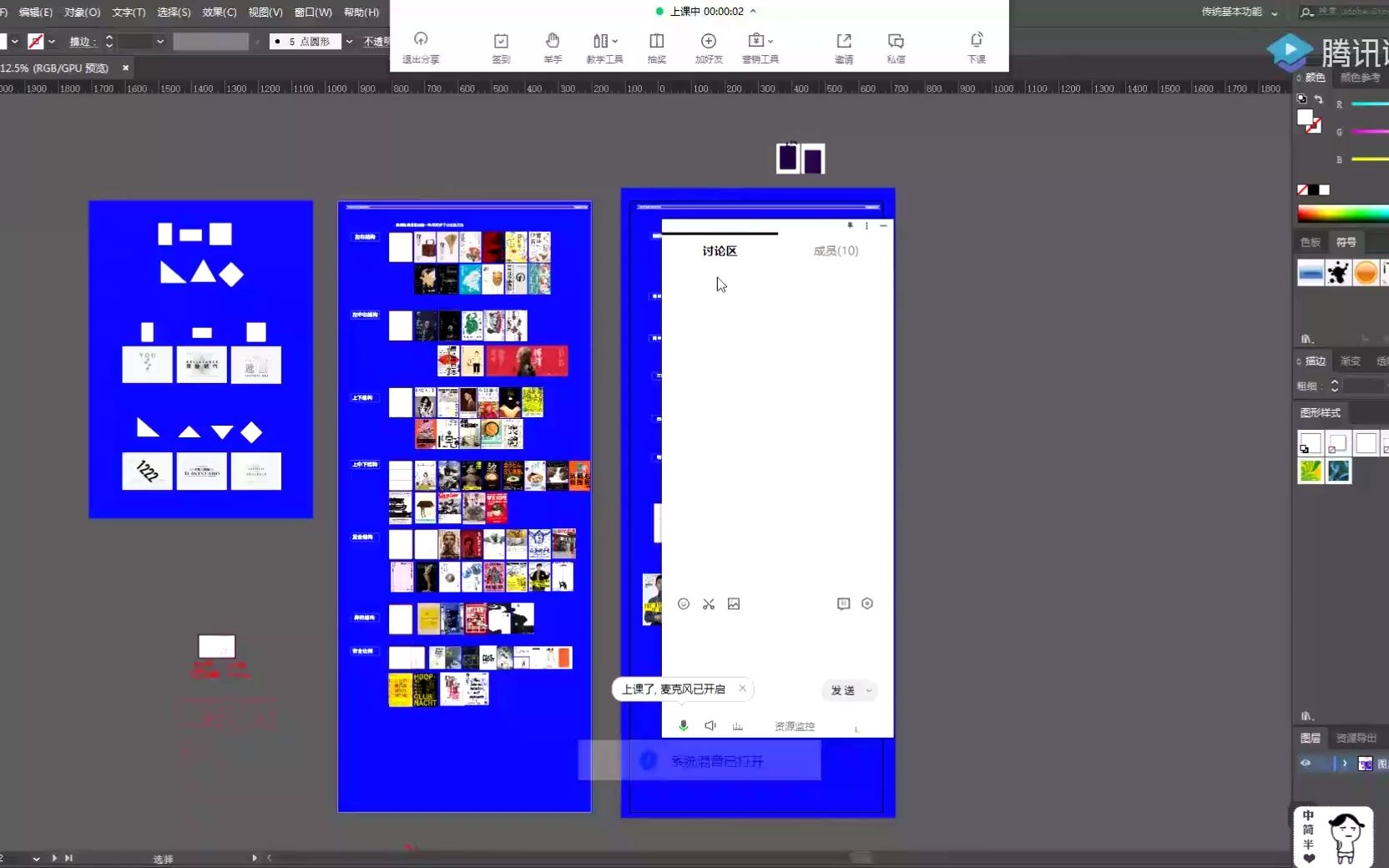Open the 5 点圆形 brush dropdown

tap(349, 41)
